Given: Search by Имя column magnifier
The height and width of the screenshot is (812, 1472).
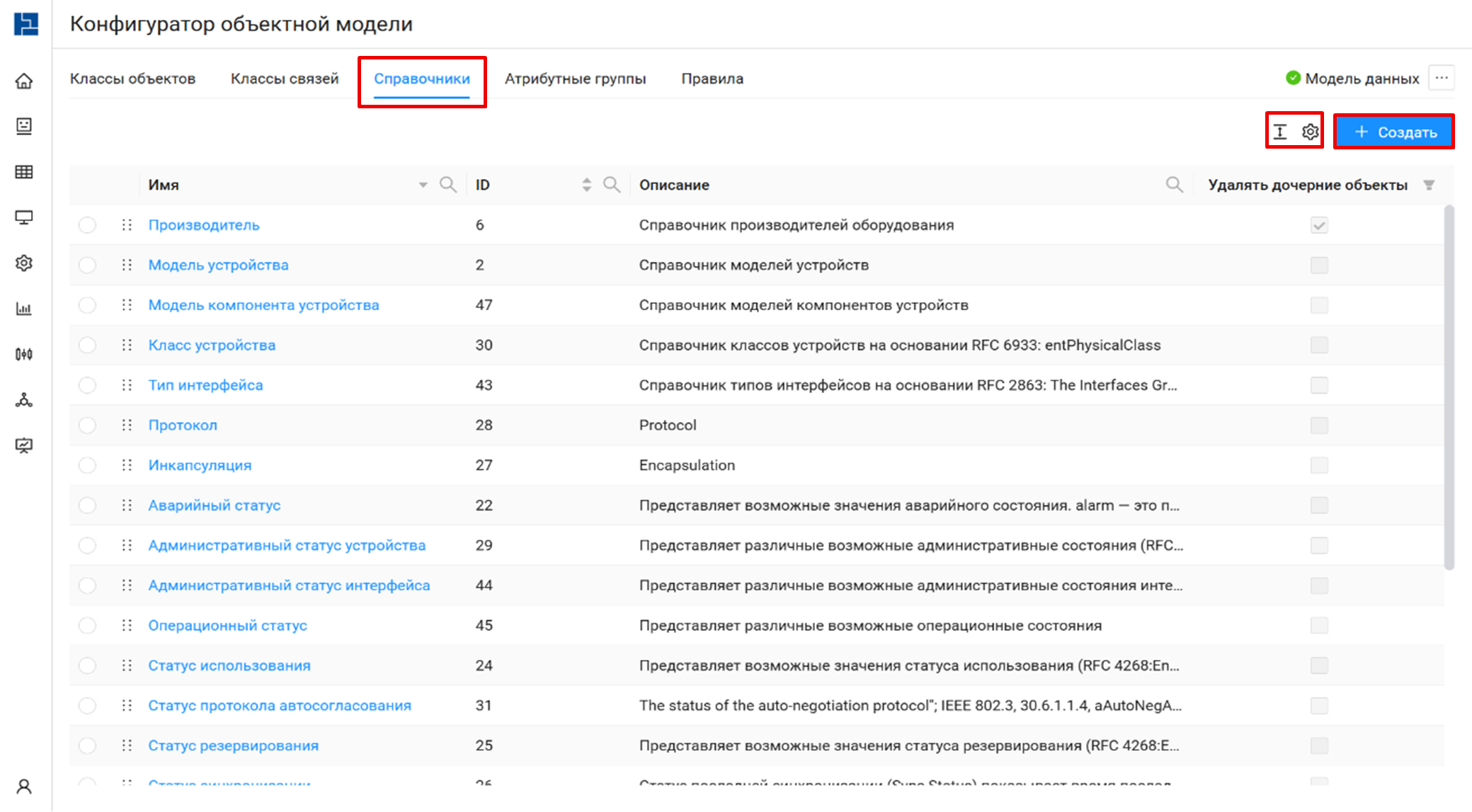Looking at the screenshot, I should (447, 185).
